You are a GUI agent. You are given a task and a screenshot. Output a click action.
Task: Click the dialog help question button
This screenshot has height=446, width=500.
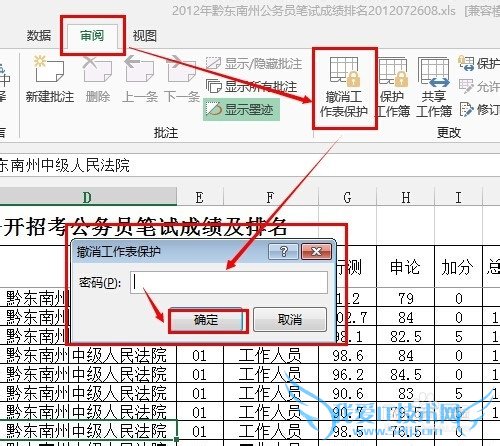click(283, 251)
